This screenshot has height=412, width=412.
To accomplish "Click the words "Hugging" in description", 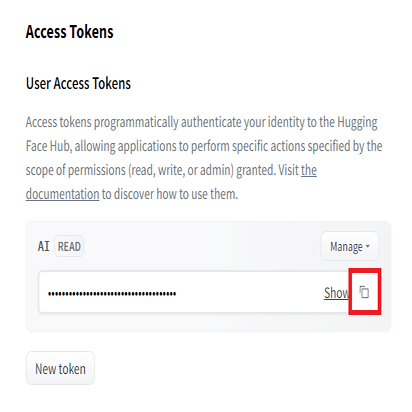I will point(357,123).
